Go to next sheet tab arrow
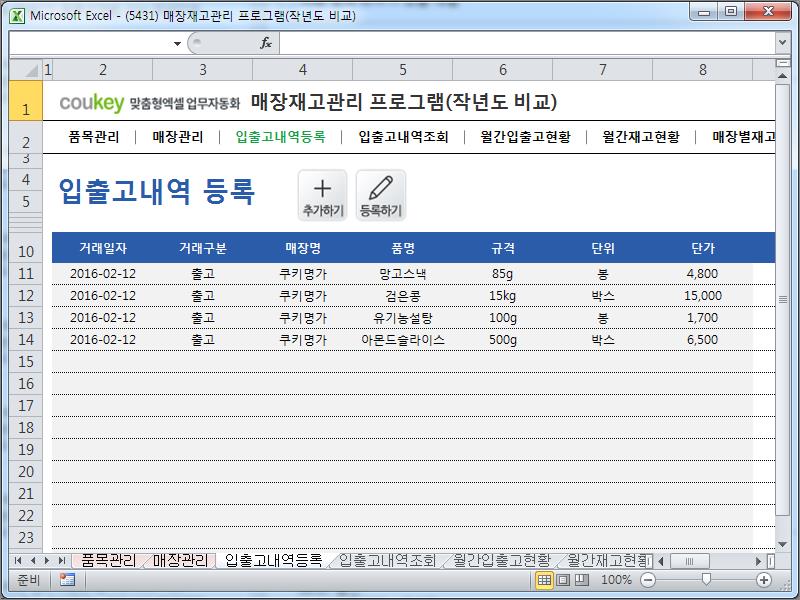 pyautogui.click(x=47, y=561)
